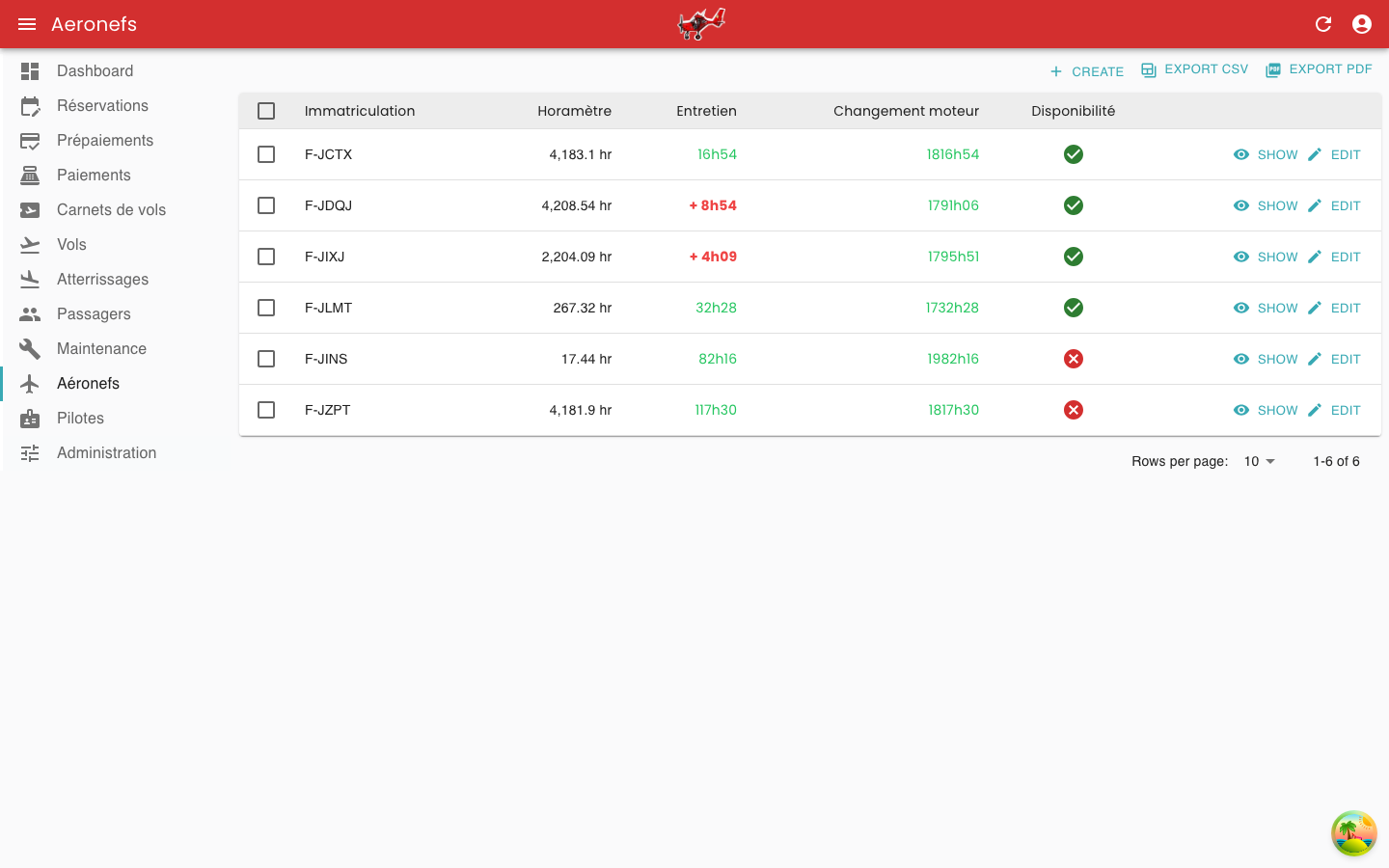The image size is (1389, 868).
Task: Go to Réservations in the sidebar
Action: [102, 106]
